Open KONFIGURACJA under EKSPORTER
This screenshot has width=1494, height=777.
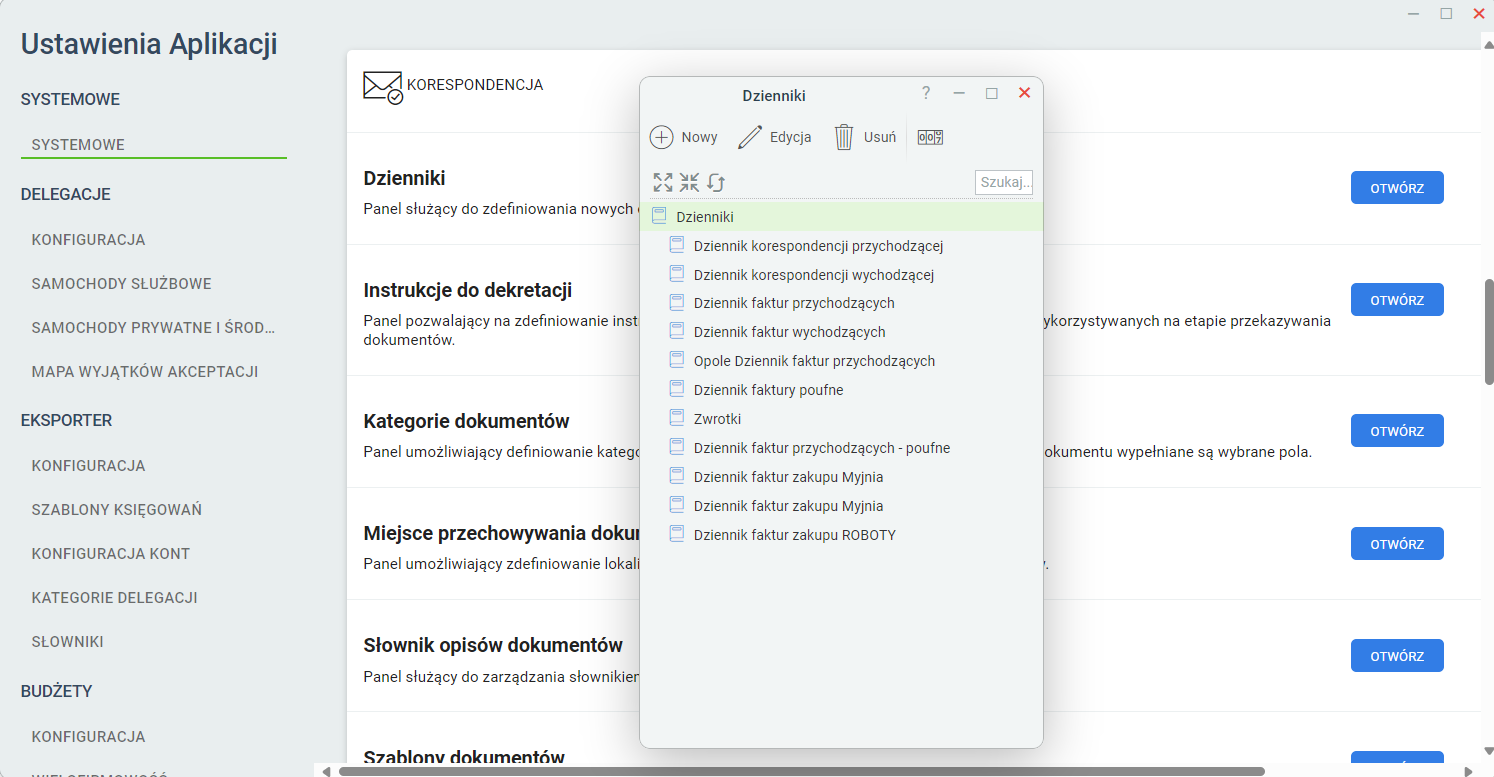click(x=88, y=466)
